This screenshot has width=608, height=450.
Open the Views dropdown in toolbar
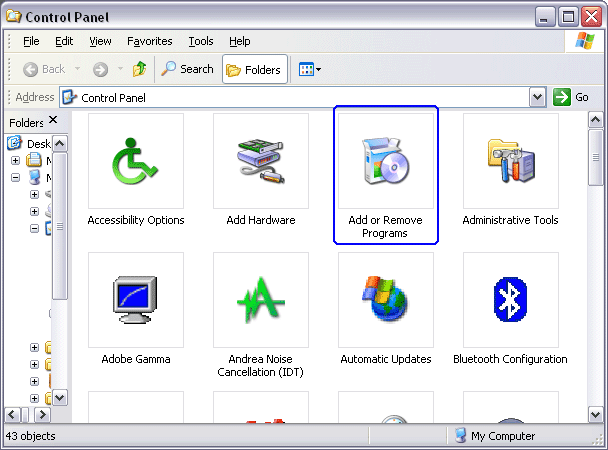coord(310,69)
